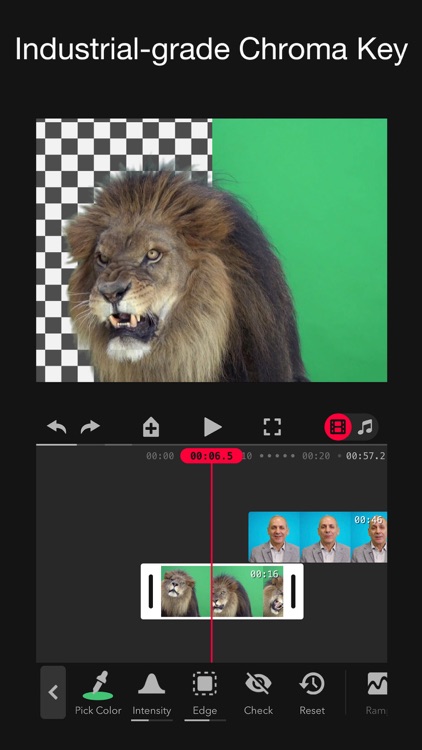Undo the last edit

(56, 427)
